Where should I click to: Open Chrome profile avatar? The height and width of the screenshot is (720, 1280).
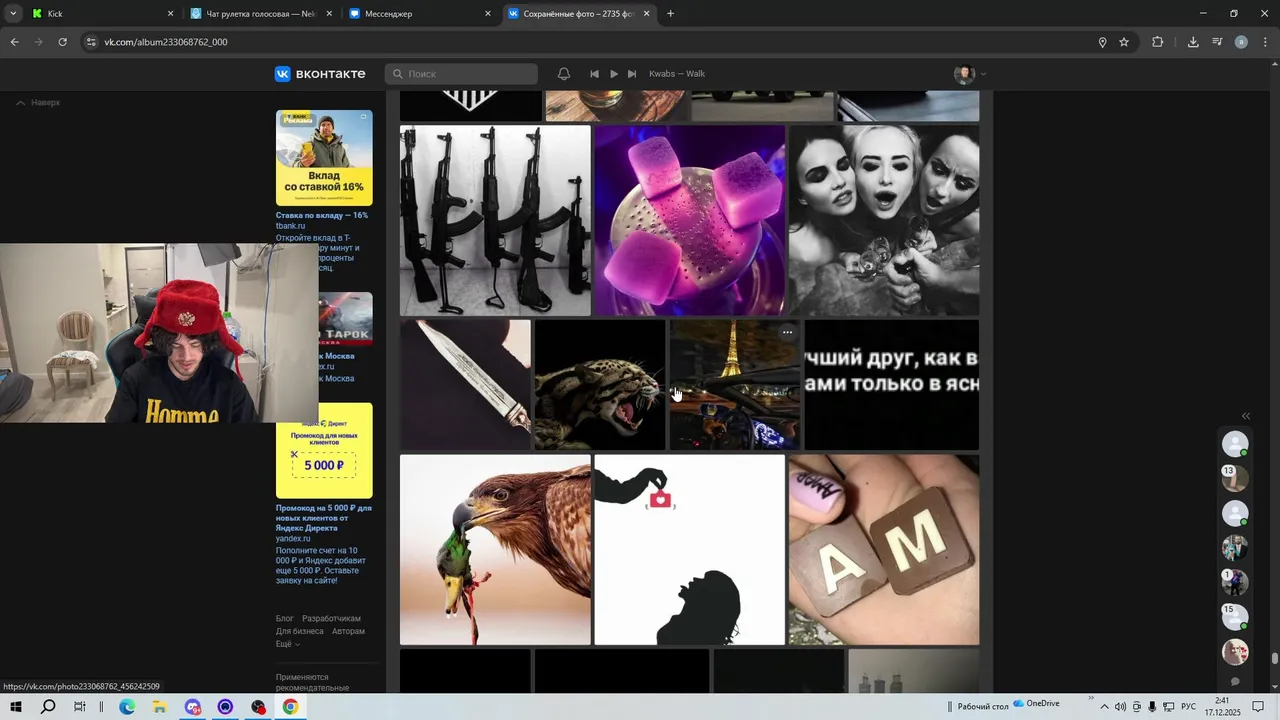(x=1241, y=42)
